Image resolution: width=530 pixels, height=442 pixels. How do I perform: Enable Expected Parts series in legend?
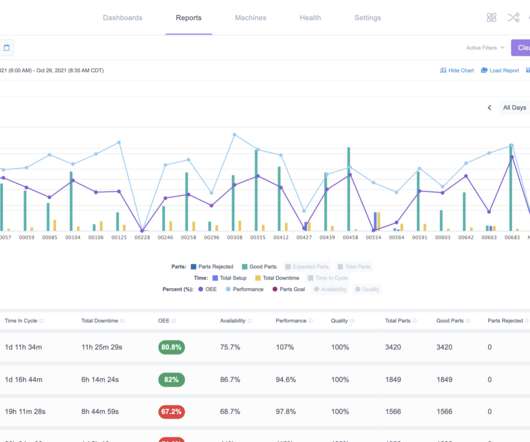click(307, 267)
